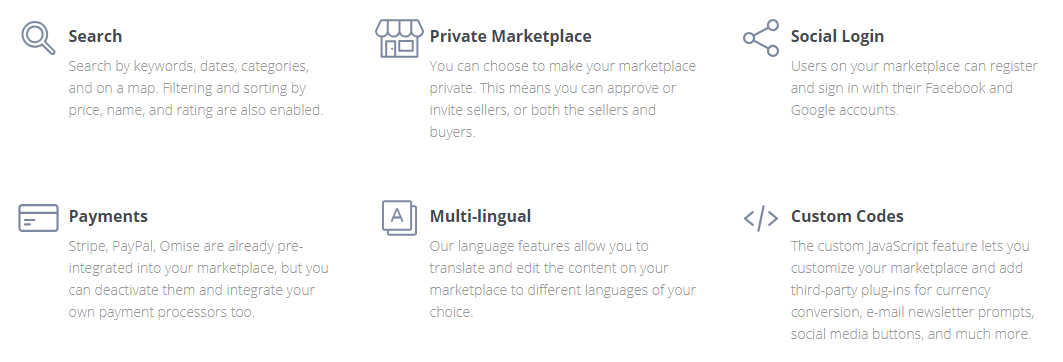Screen dimensions: 1063x362
Task: Select the Custom Codes heading
Action: [x=847, y=216]
